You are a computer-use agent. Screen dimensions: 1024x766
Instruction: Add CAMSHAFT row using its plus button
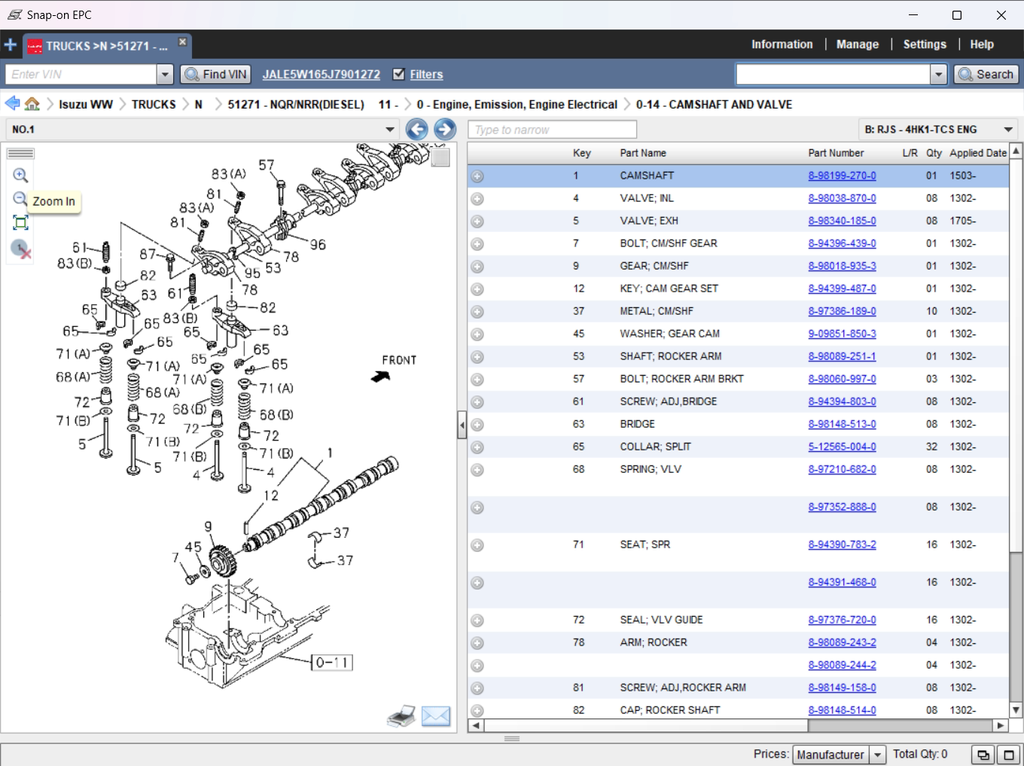477,176
